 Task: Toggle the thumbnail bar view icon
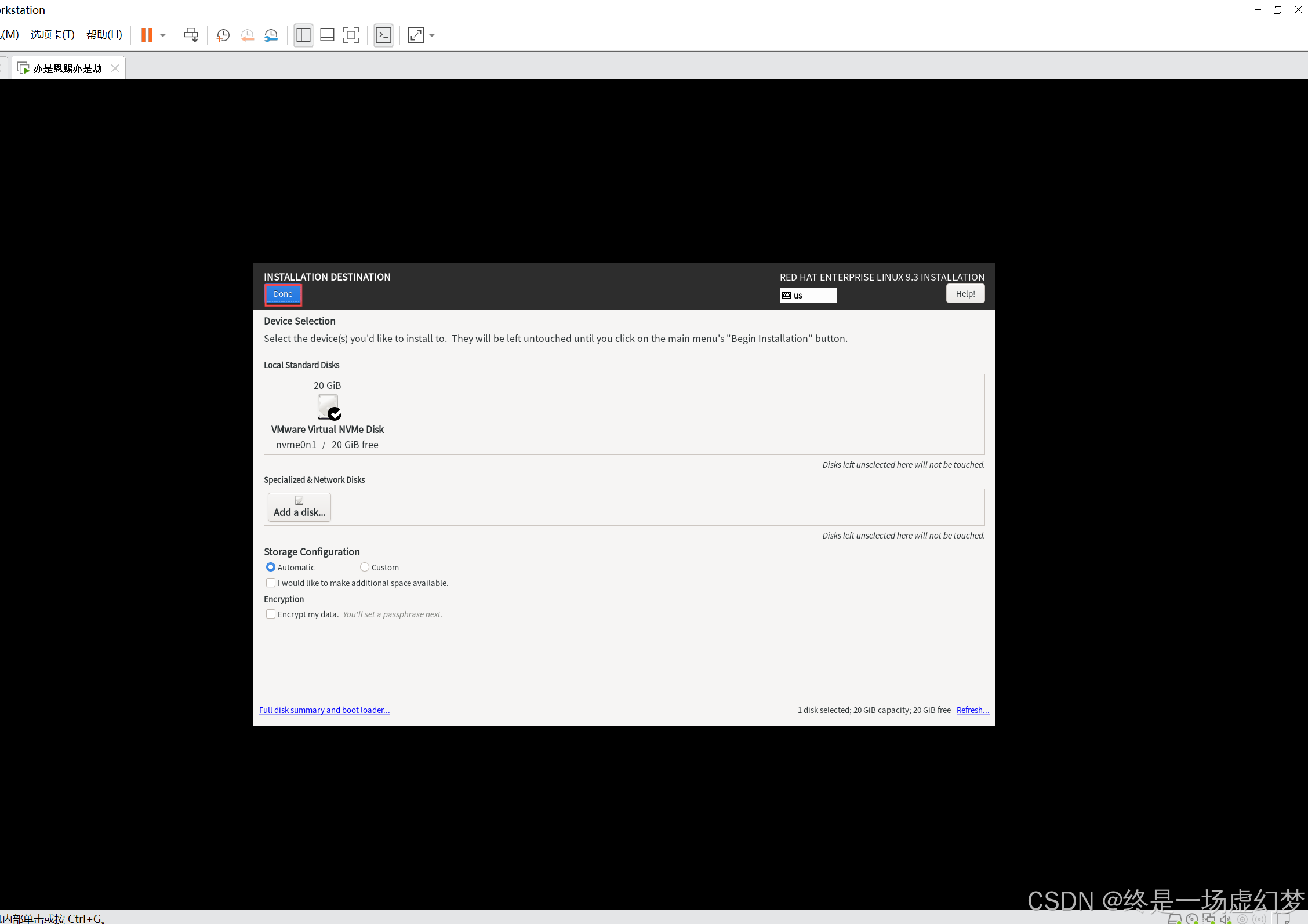327,35
